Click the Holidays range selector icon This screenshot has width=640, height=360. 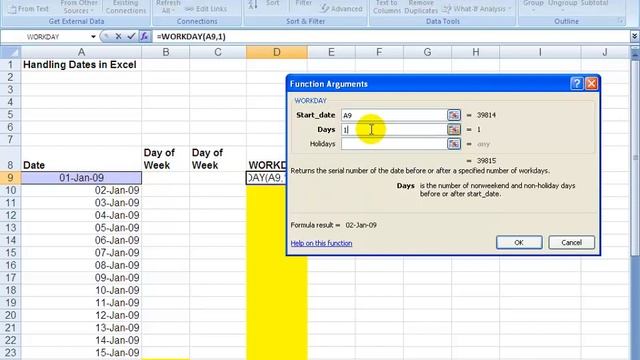[x=454, y=144]
